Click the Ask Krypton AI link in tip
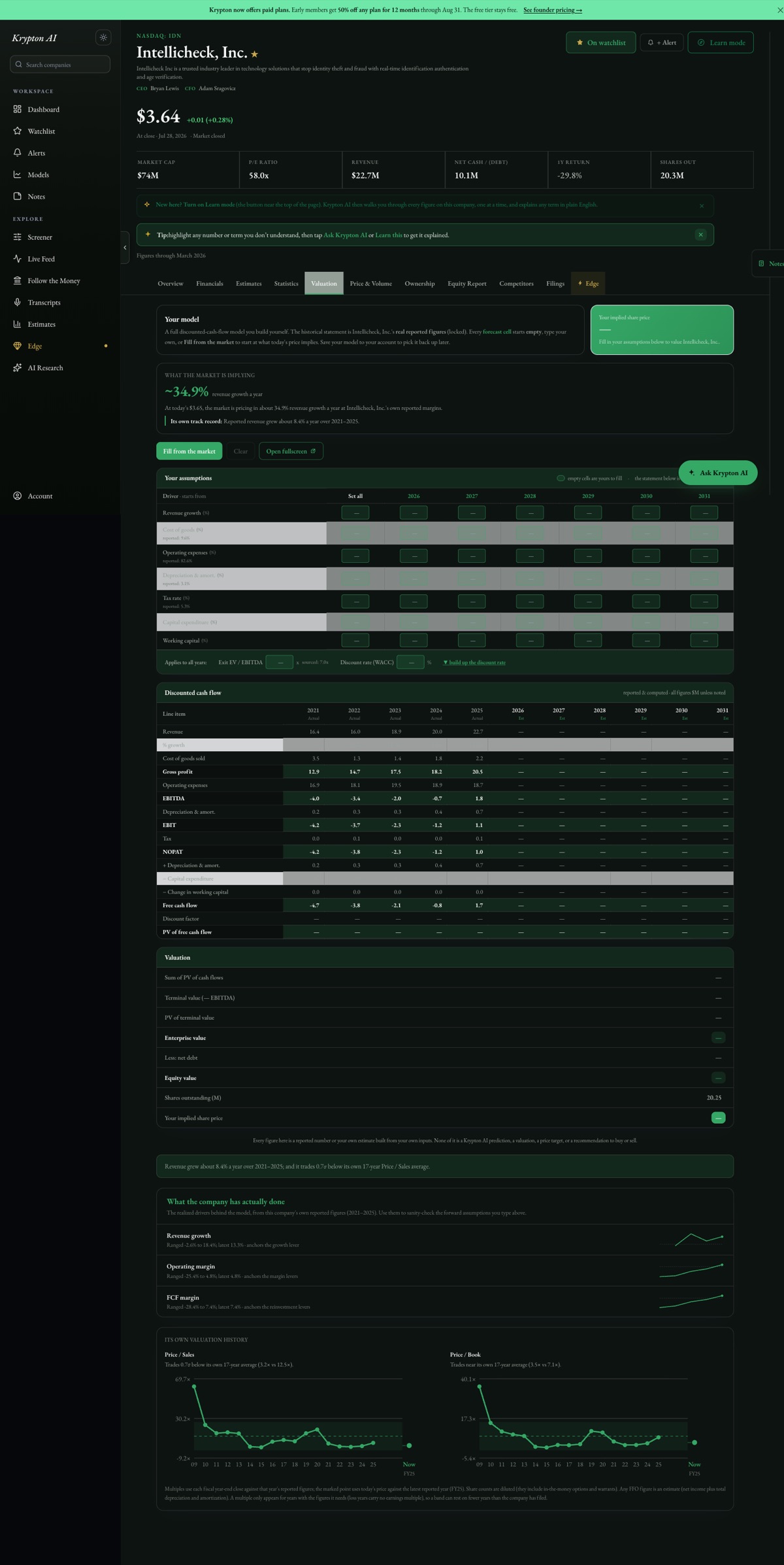 (x=345, y=235)
